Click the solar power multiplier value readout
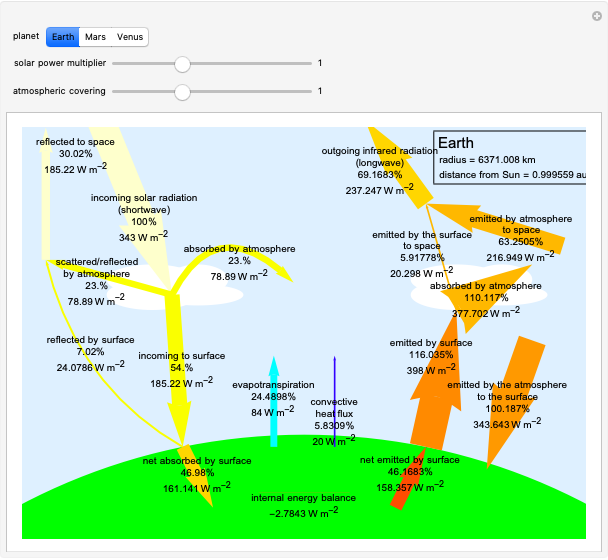Screen dimensions: 608x560 (x=320, y=64)
